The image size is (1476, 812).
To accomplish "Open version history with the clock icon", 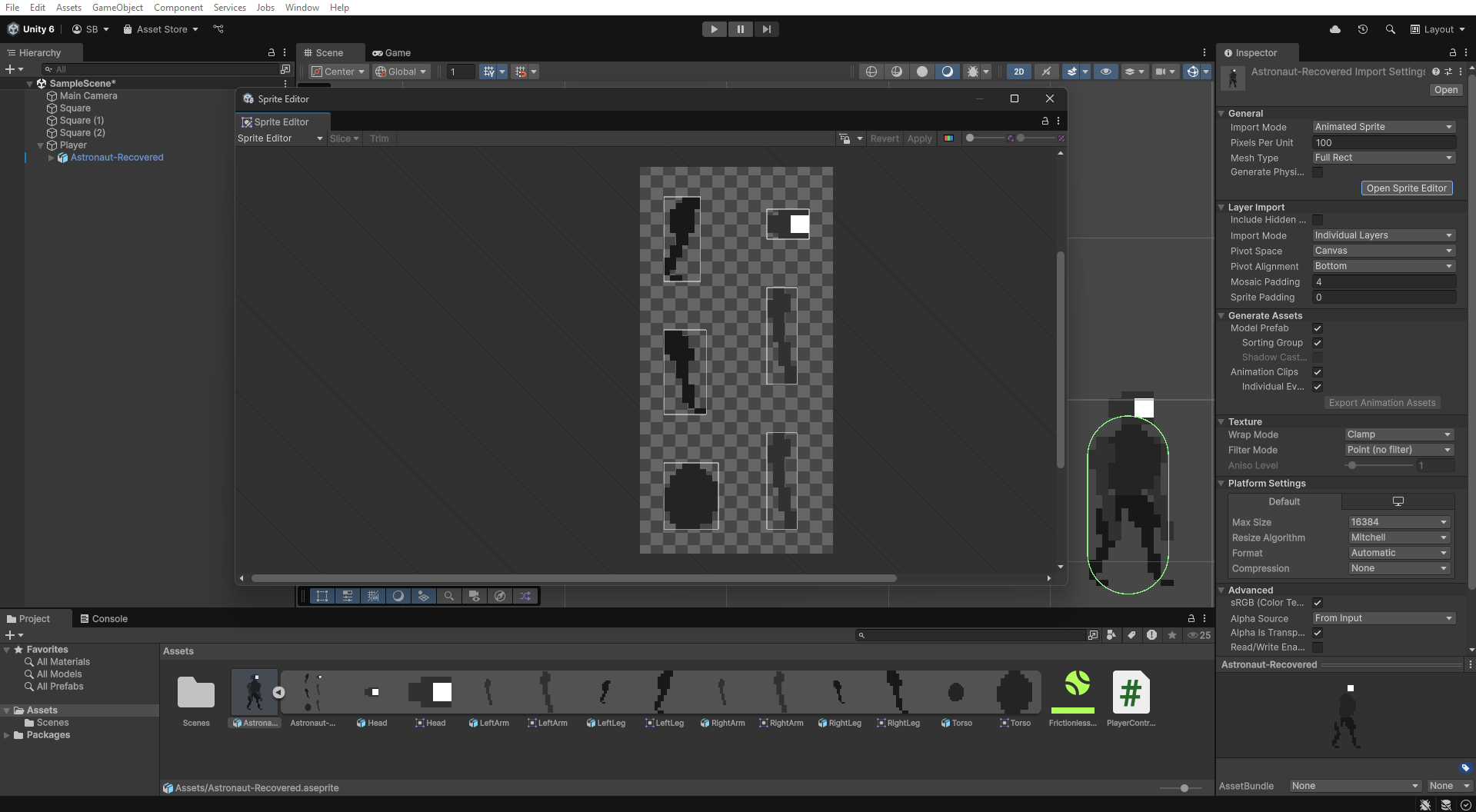I will (1362, 29).
